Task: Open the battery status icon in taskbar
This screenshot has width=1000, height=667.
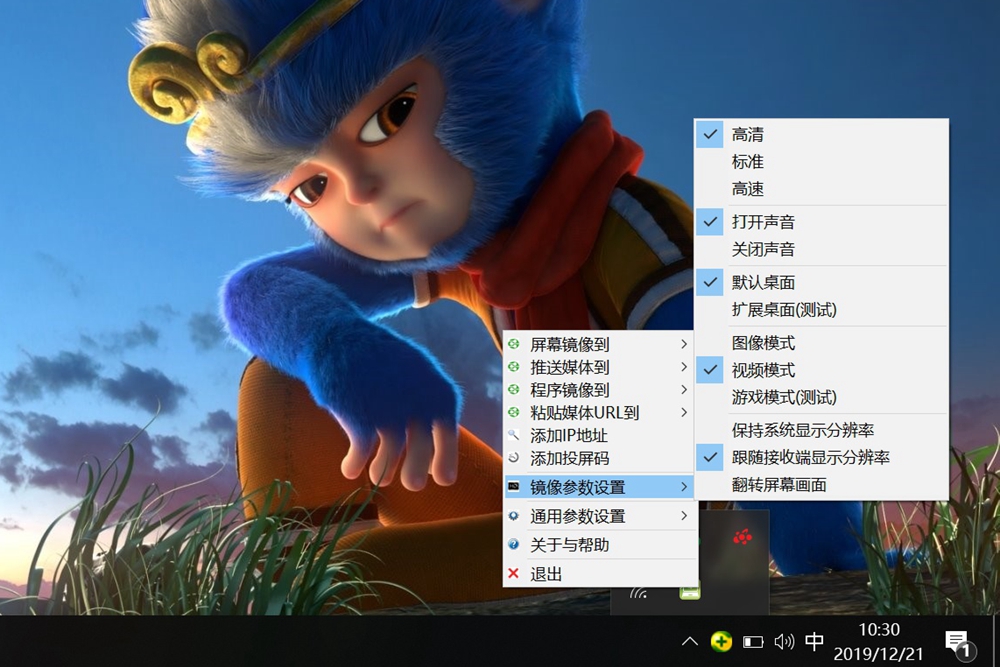Action: coord(753,642)
